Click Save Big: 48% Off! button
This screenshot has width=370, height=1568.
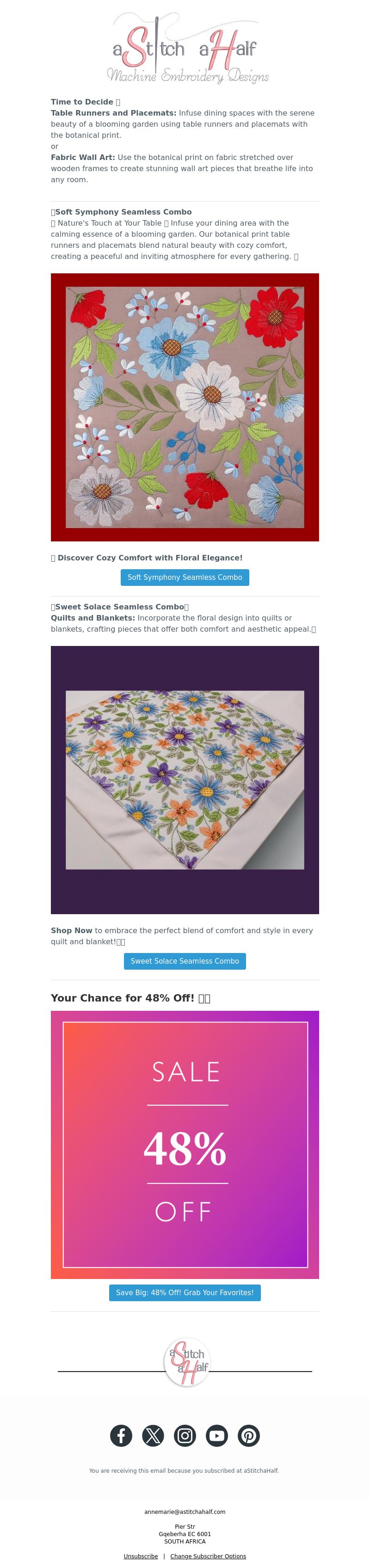coord(185,1292)
